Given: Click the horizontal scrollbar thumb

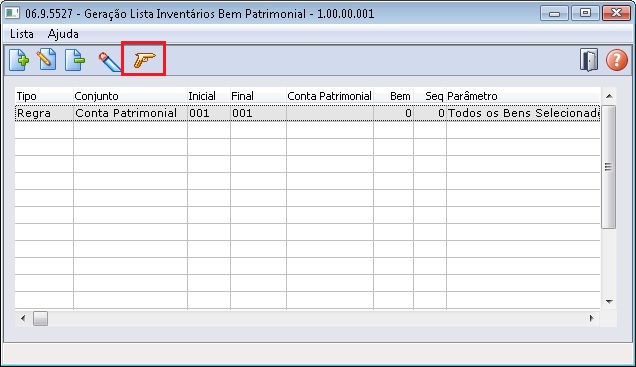Looking at the screenshot, I should 40,318.
